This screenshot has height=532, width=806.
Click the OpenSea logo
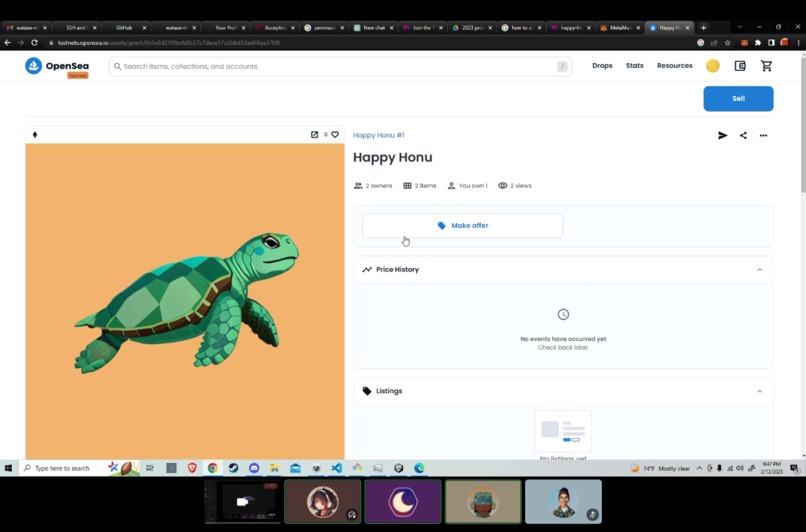57,66
